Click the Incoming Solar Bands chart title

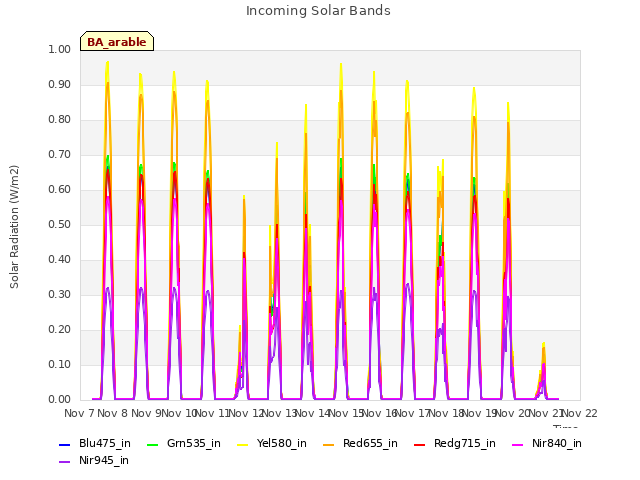(318, 11)
